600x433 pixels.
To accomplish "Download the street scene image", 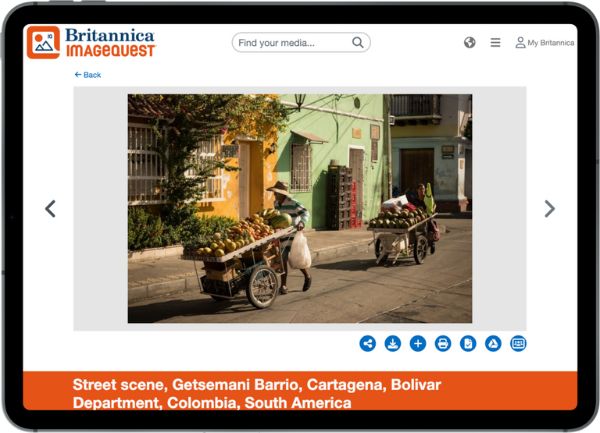I will (393, 343).
